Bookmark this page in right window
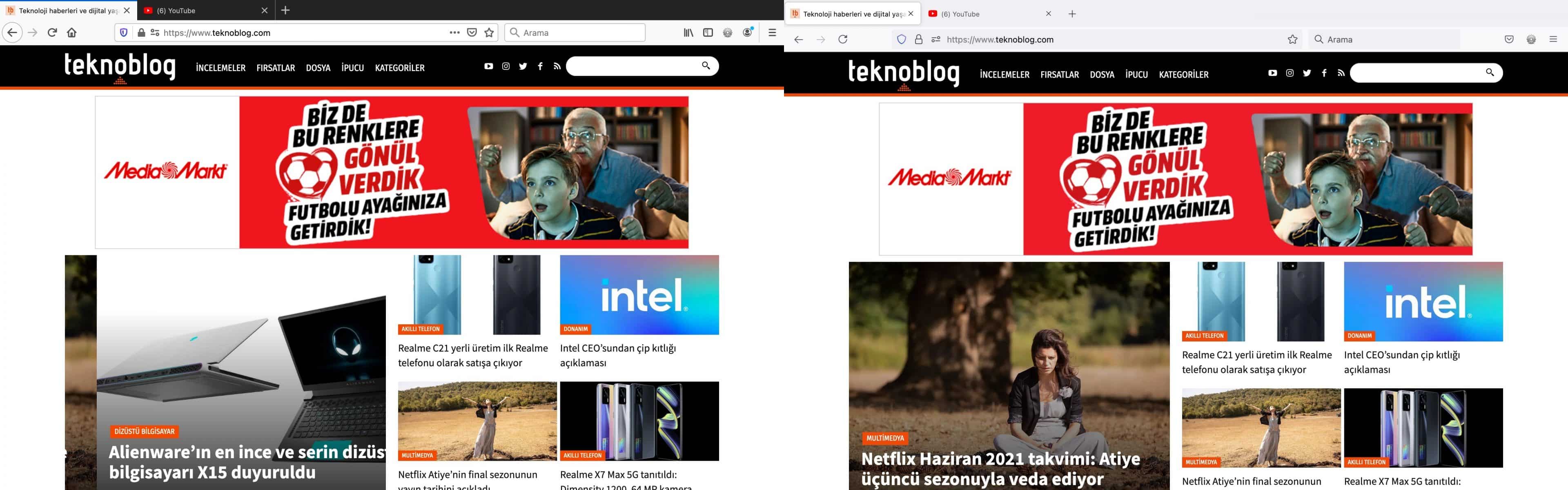Screen dimensions: 1568x490 click(1292, 40)
